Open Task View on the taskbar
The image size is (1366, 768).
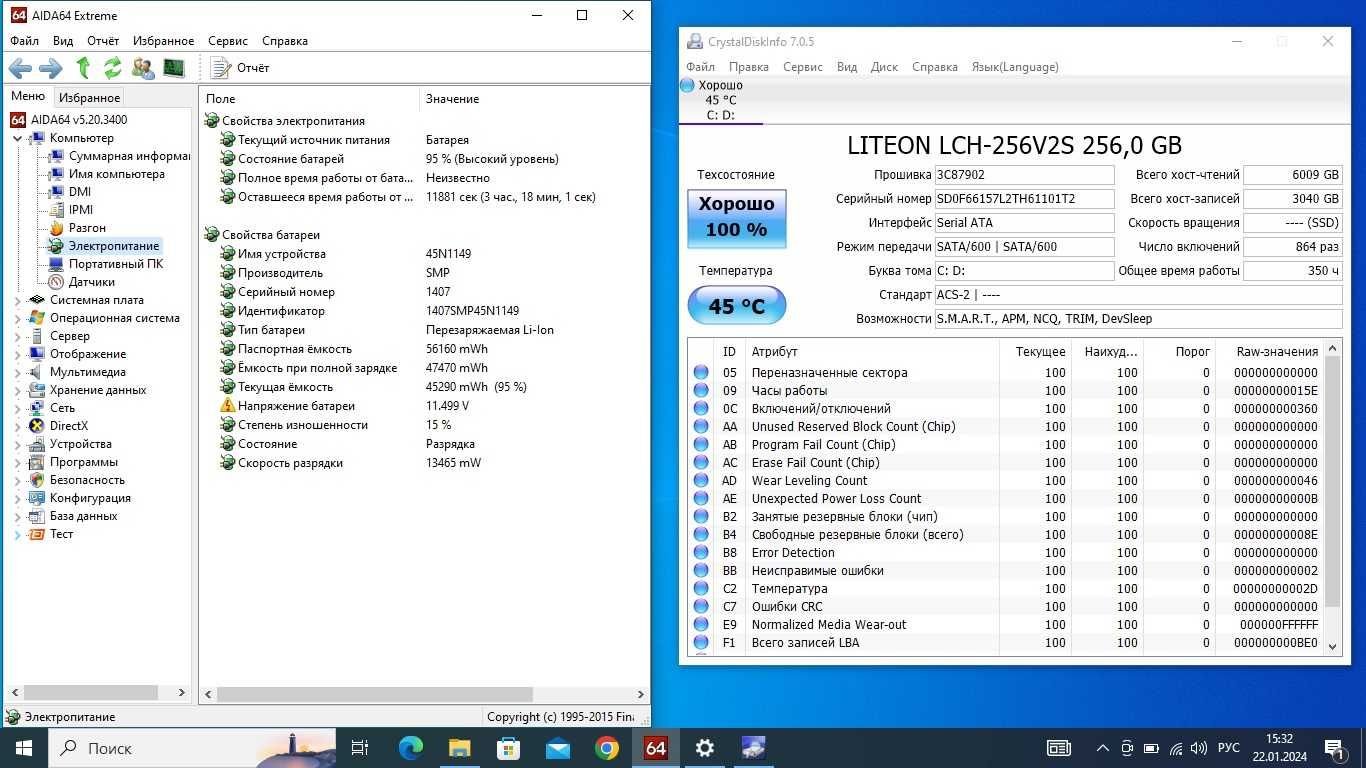point(360,748)
